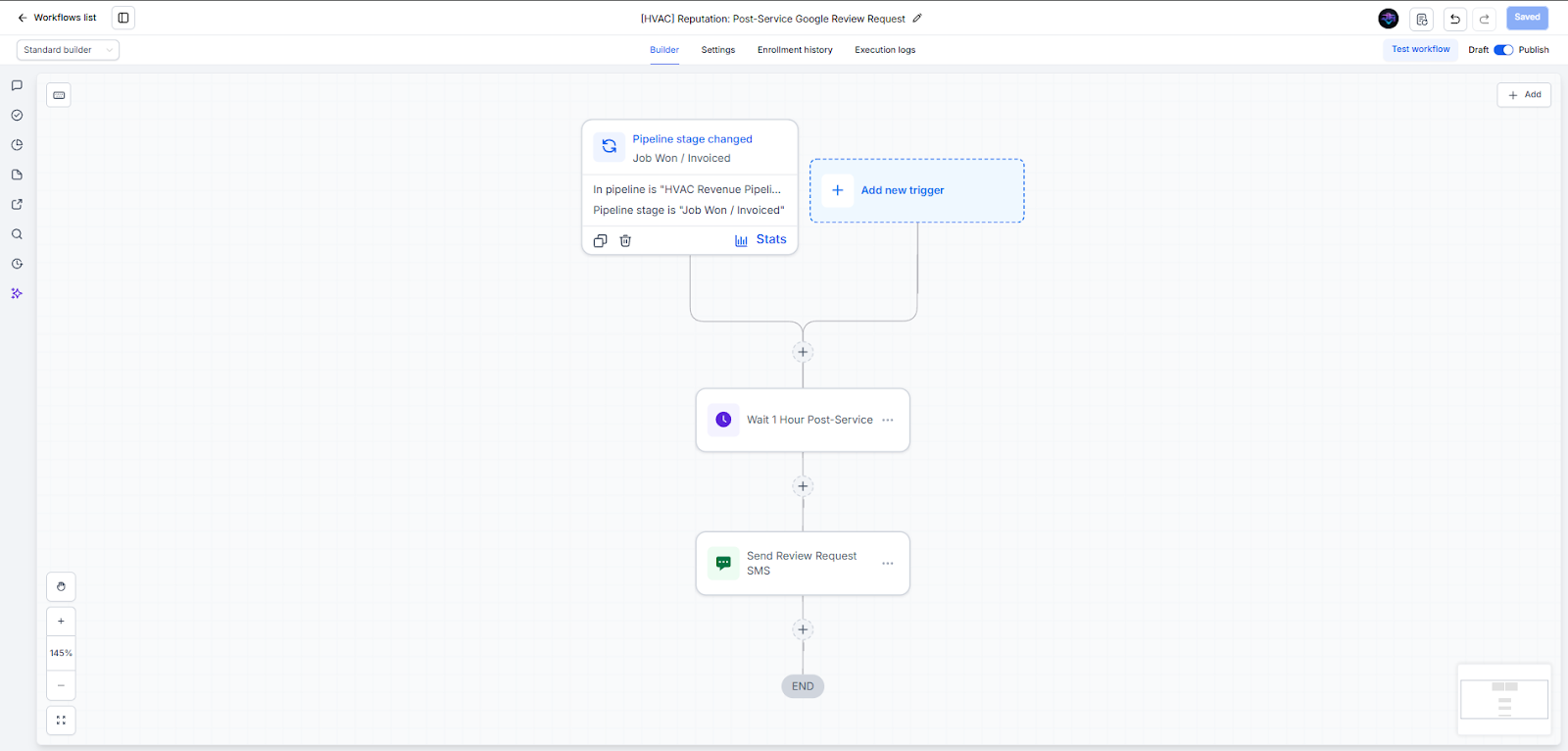
Task: Toggle the Draft/Publish switch
Action: pos(1503,50)
